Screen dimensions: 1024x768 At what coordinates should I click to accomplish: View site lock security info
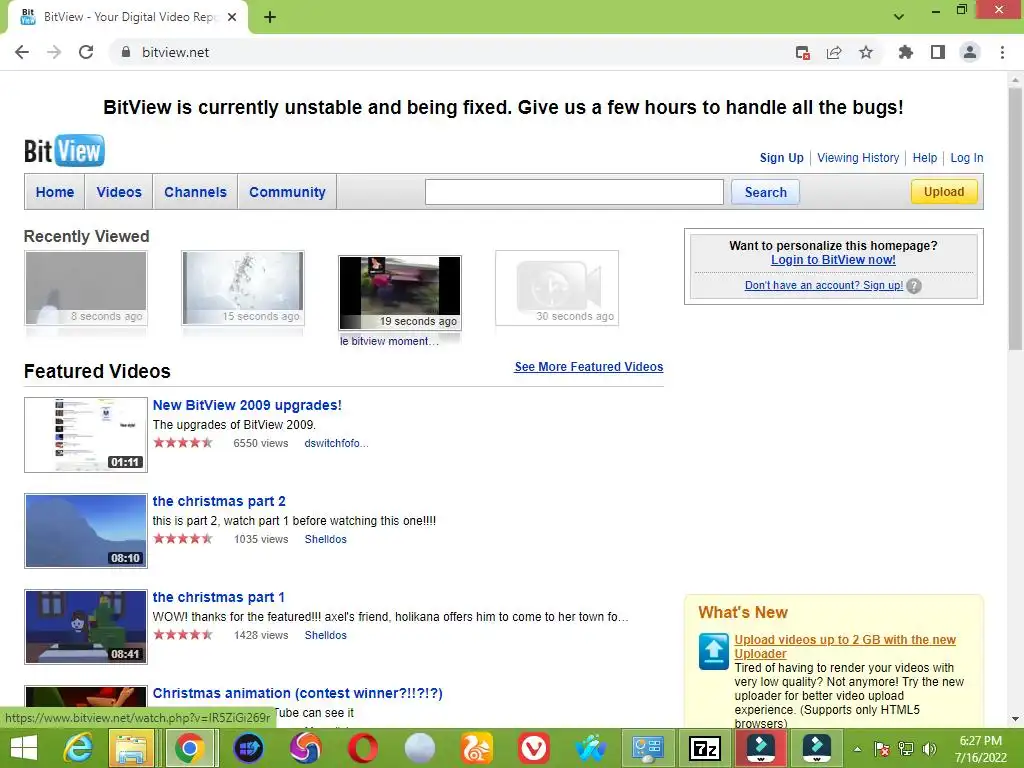tap(126, 52)
